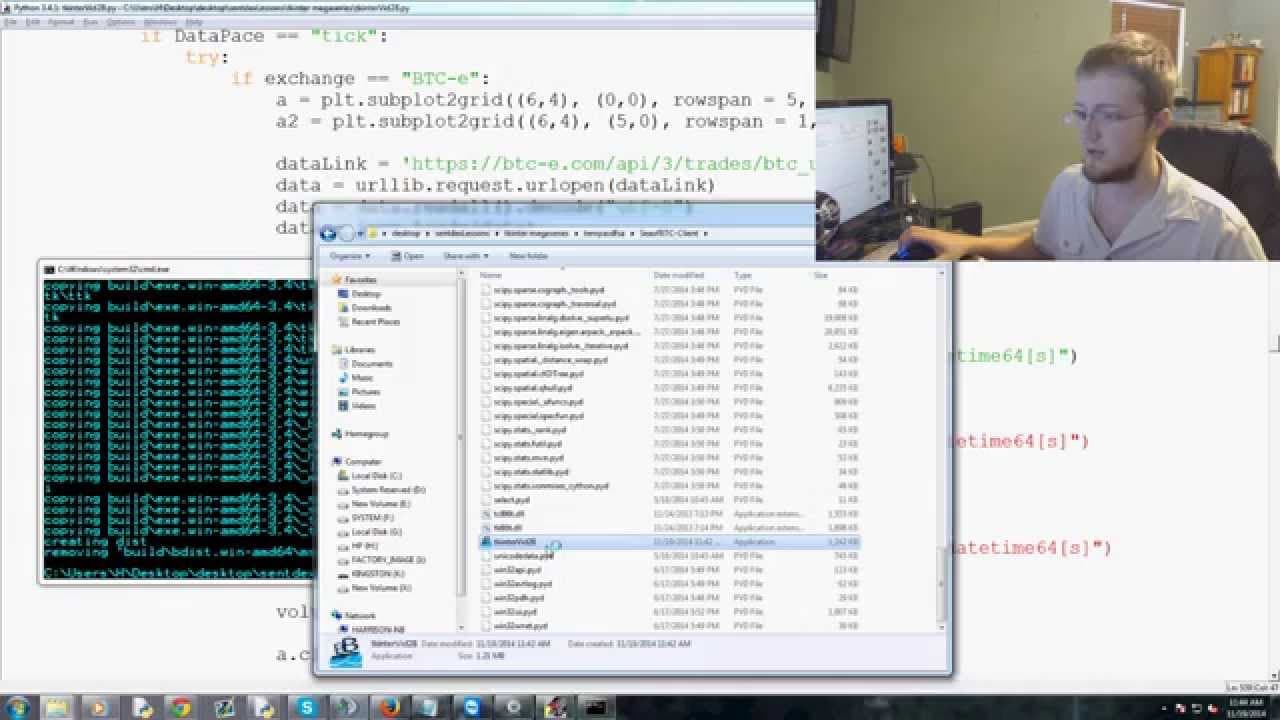Select Recent Places under Favorites
Image resolution: width=1280 pixels, height=720 pixels.
(x=375, y=322)
